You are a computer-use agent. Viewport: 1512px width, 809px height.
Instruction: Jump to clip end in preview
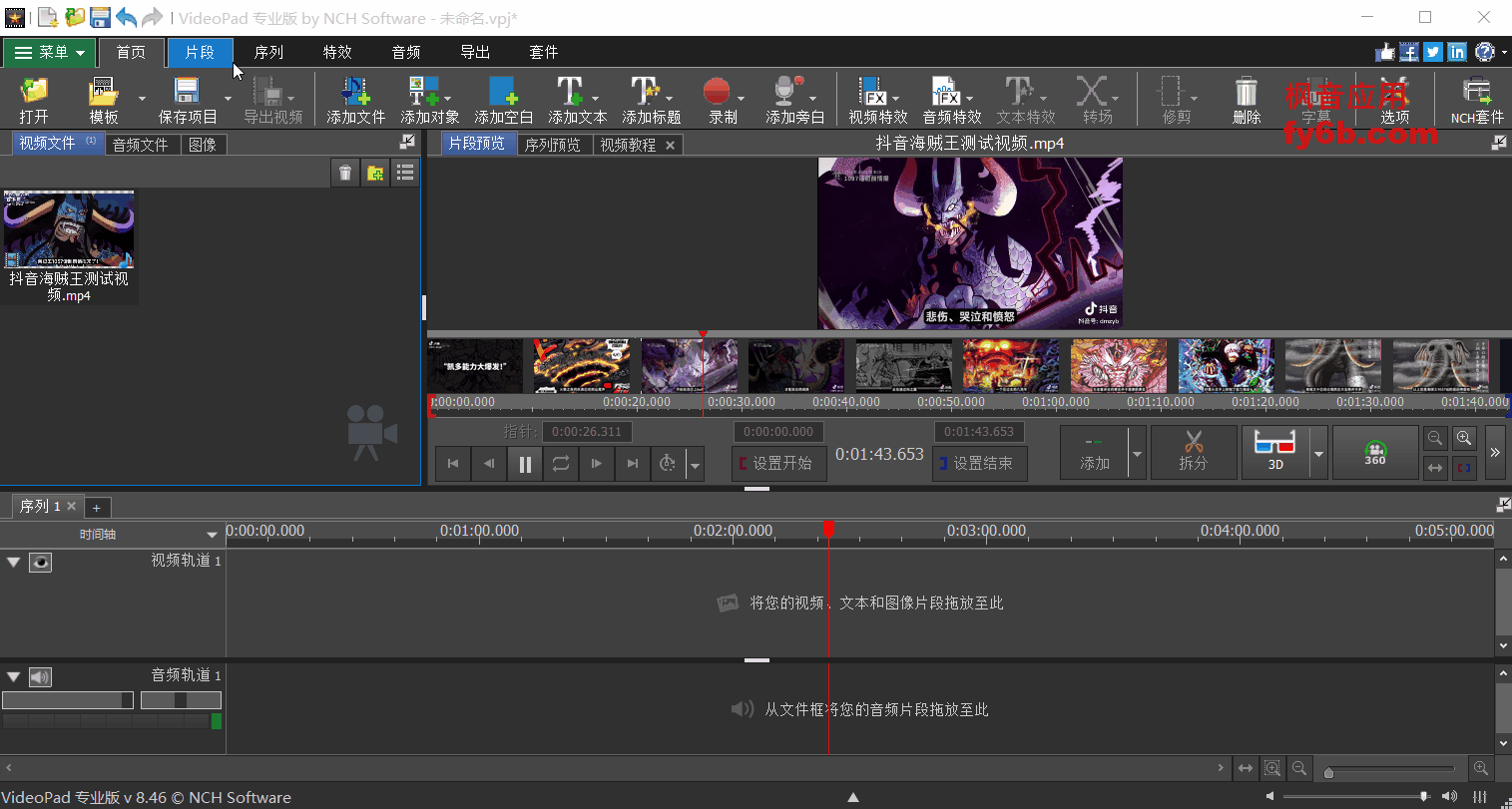click(x=633, y=463)
